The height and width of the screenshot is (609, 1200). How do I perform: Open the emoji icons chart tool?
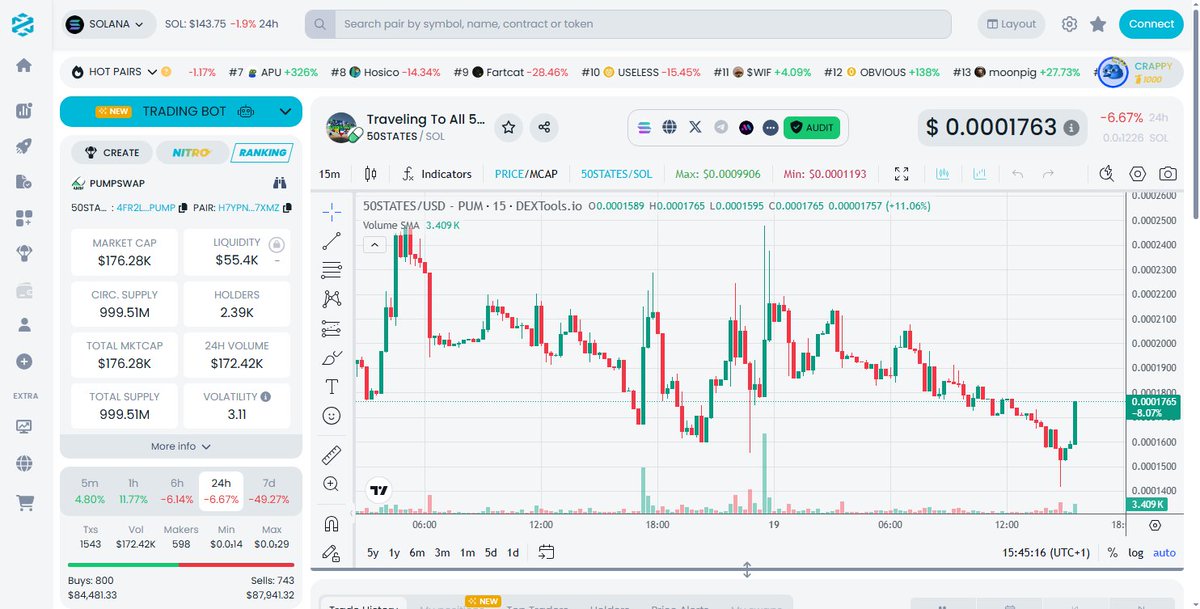click(x=332, y=415)
